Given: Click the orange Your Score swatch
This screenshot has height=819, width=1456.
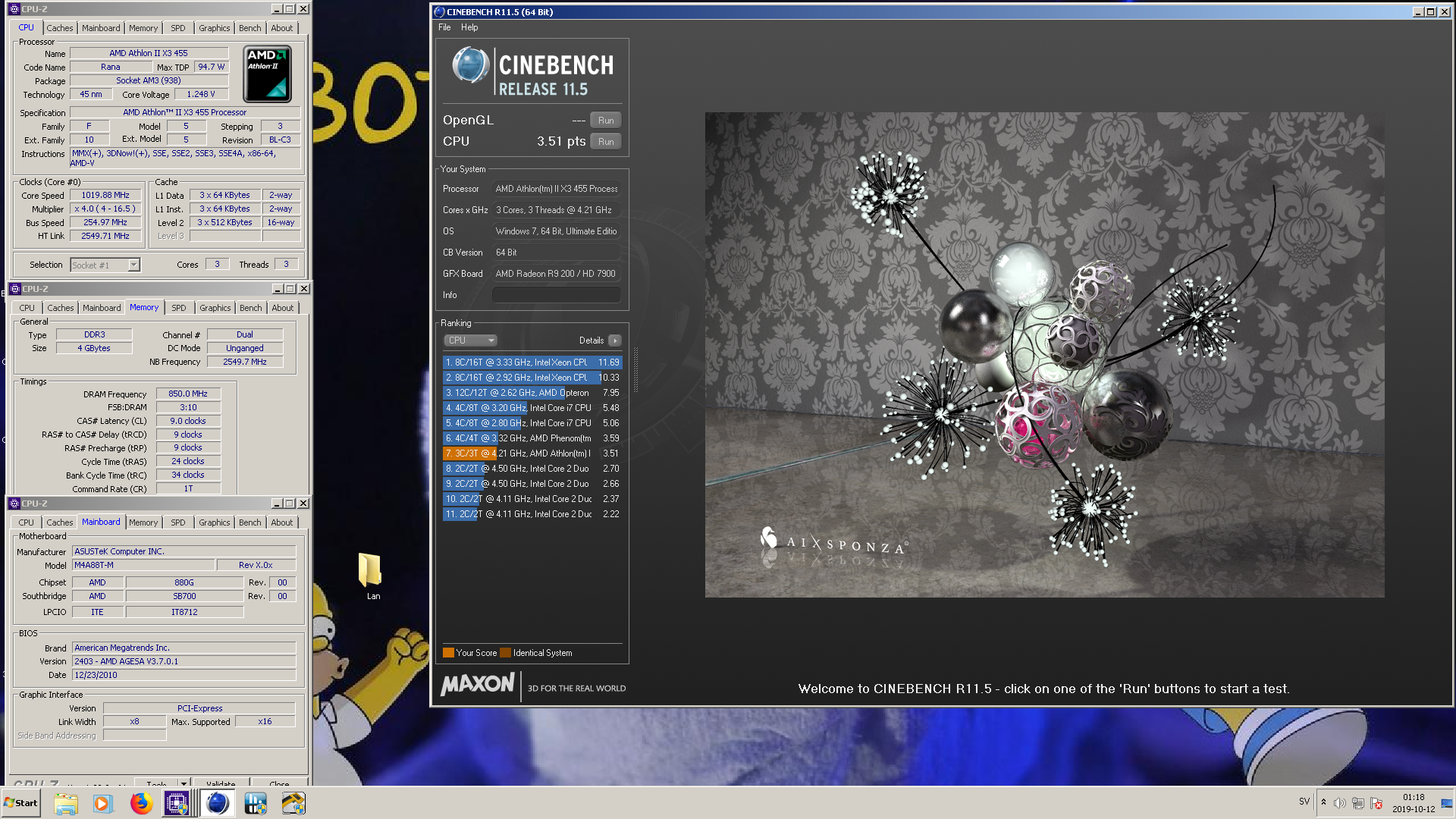Looking at the screenshot, I should [448, 653].
